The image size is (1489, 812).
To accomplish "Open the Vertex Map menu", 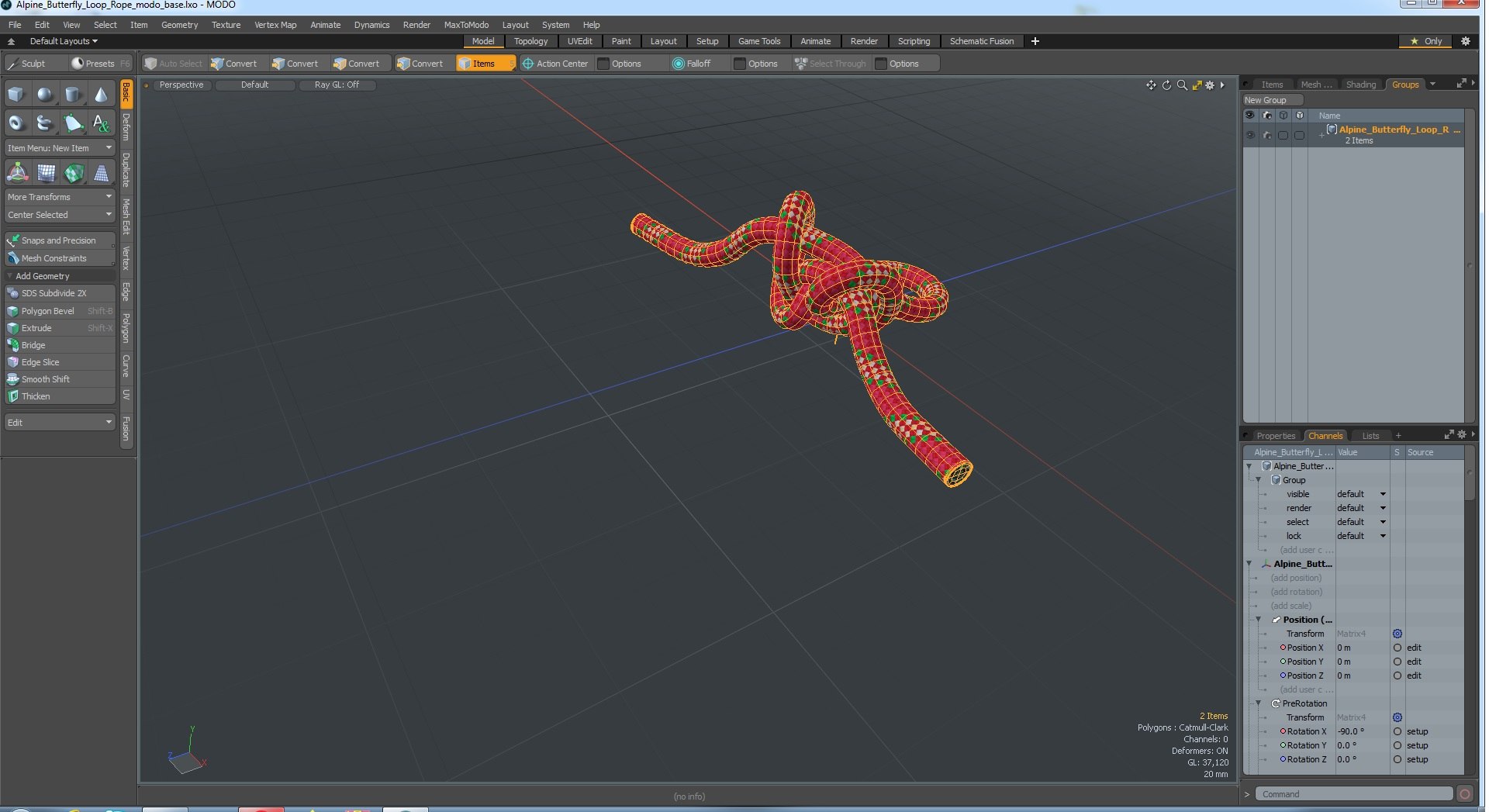I will tap(275, 25).
